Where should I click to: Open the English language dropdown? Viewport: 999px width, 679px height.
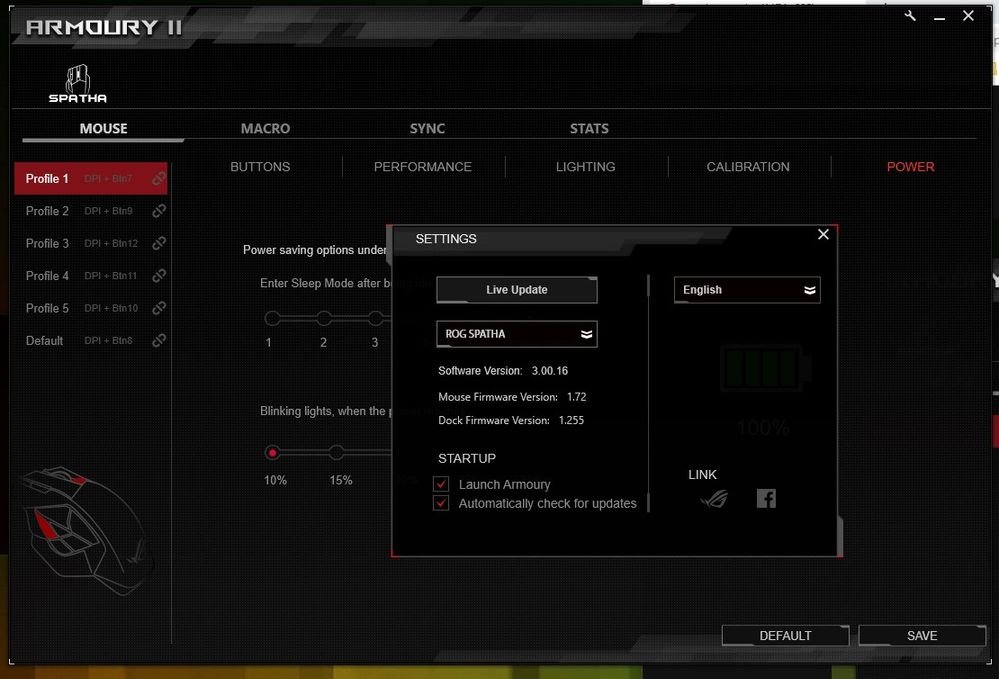[747, 290]
